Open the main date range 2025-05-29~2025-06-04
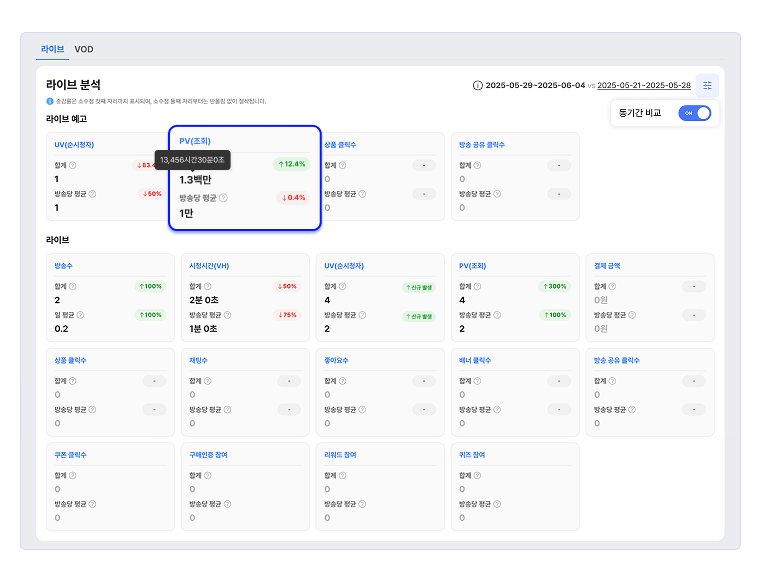Image resolution: width=760 pixels, height=583 pixels. pyautogui.click(x=535, y=85)
